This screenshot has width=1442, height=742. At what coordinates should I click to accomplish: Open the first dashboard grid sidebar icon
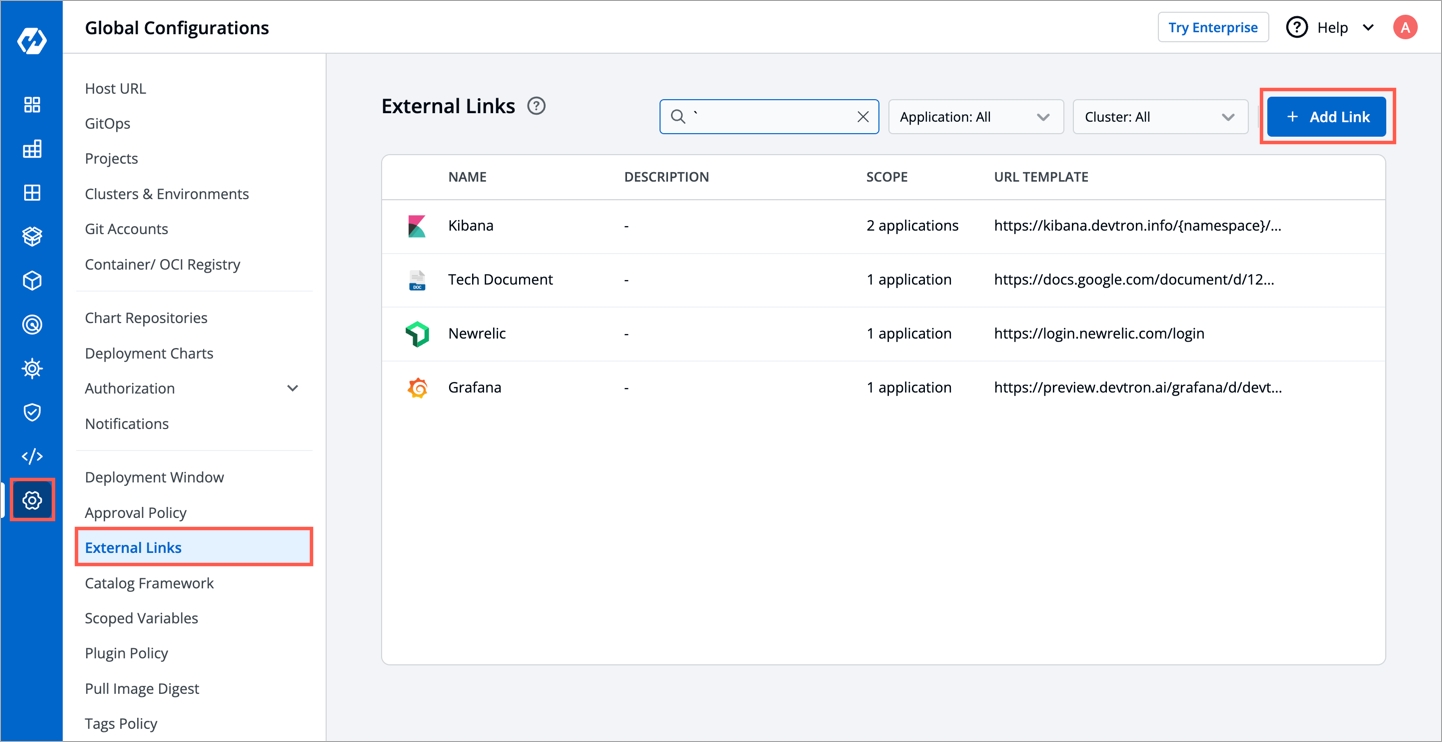(32, 105)
